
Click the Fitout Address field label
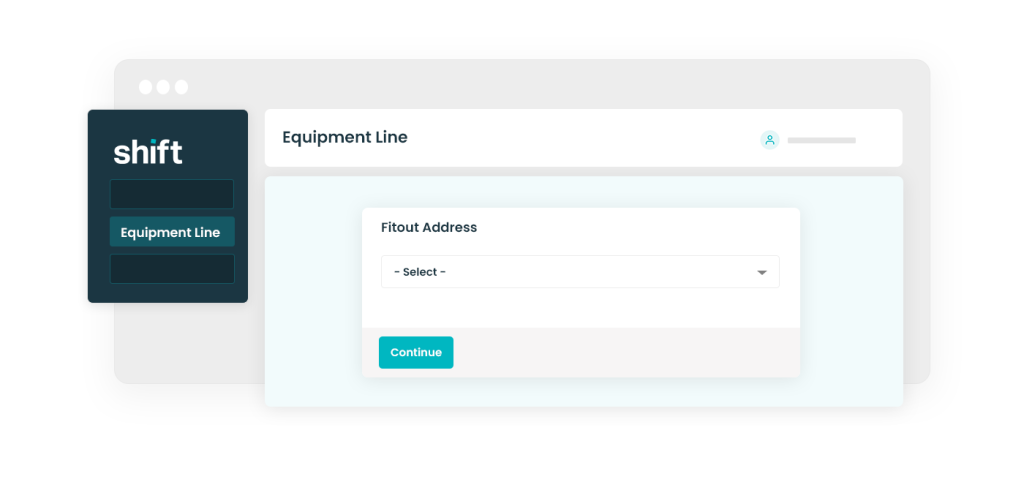pyautogui.click(x=429, y=227)
